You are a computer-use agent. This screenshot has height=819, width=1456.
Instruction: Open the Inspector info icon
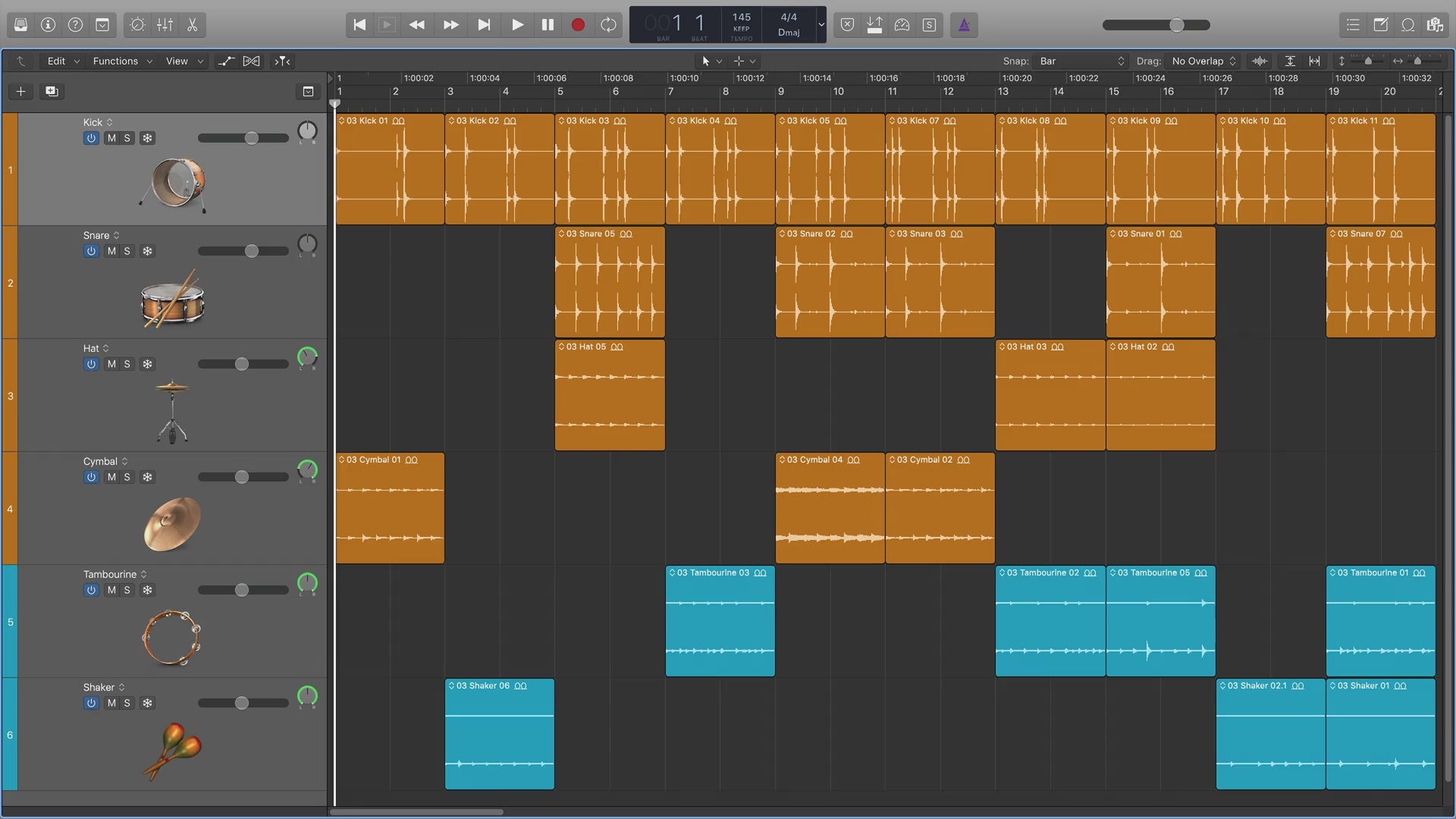click(48, 25)
